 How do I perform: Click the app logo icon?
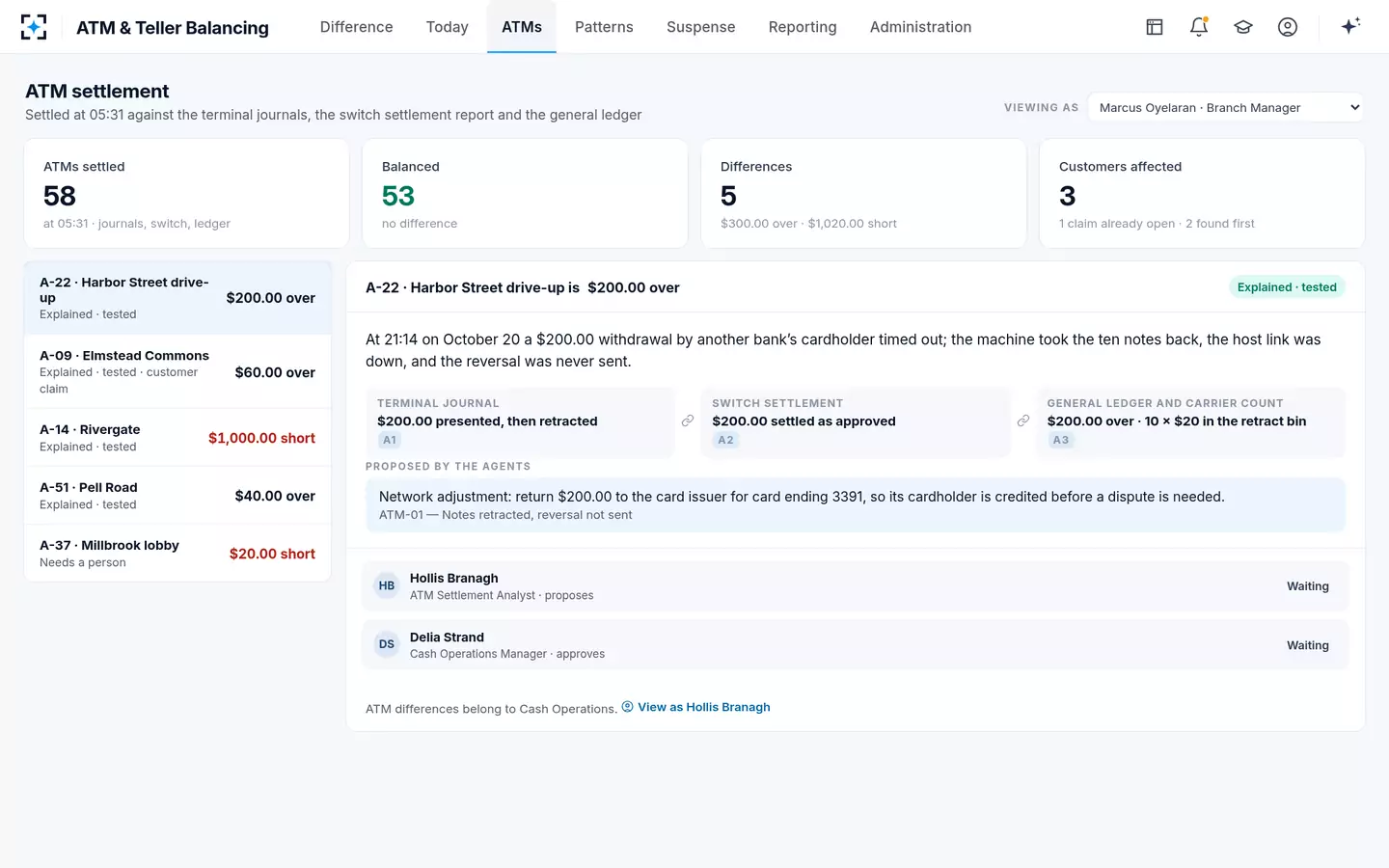(x=34, y=27)
